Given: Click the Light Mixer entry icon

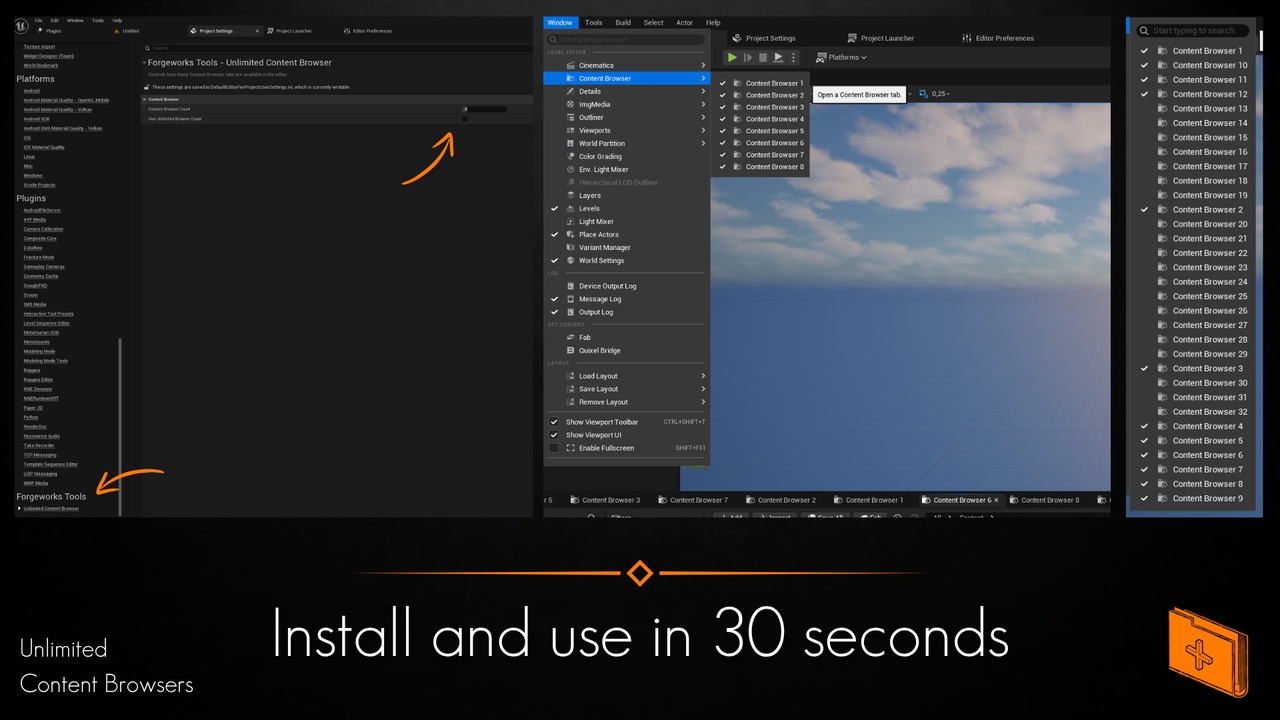Looking at the screenshot, I should tap(570, 221).
